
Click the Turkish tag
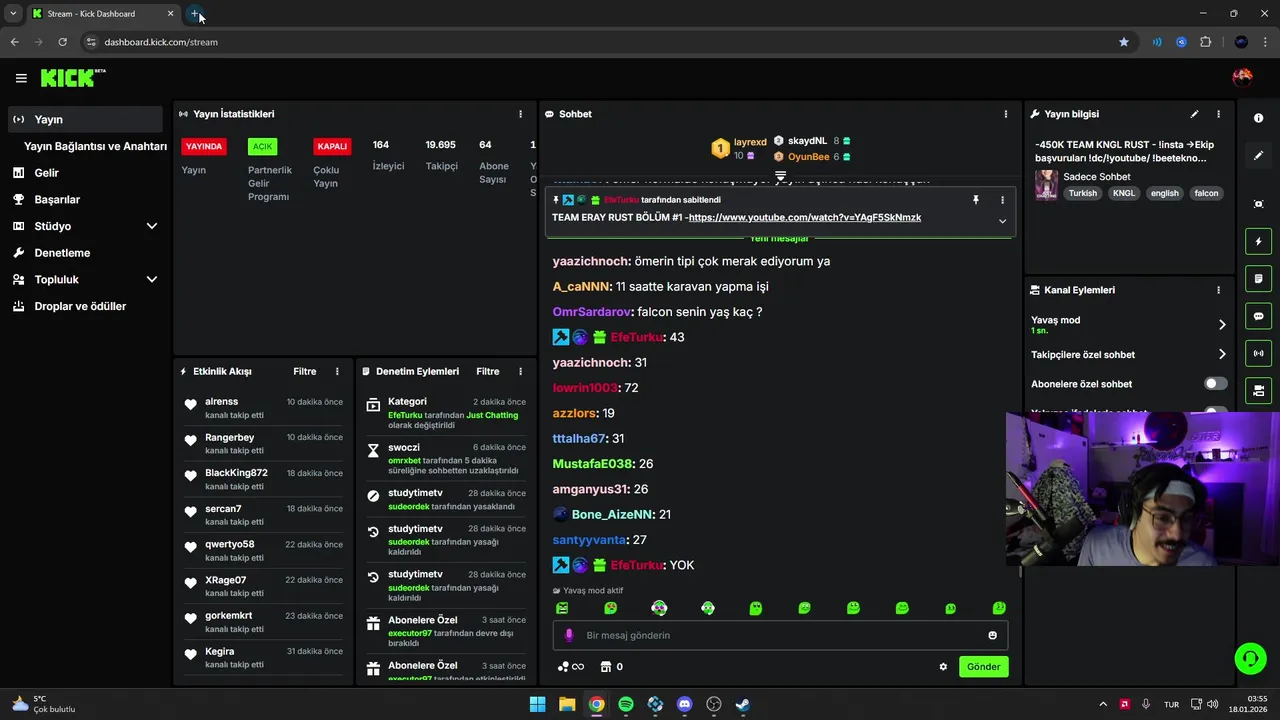pyautogui.click(x=1082, y=193)
